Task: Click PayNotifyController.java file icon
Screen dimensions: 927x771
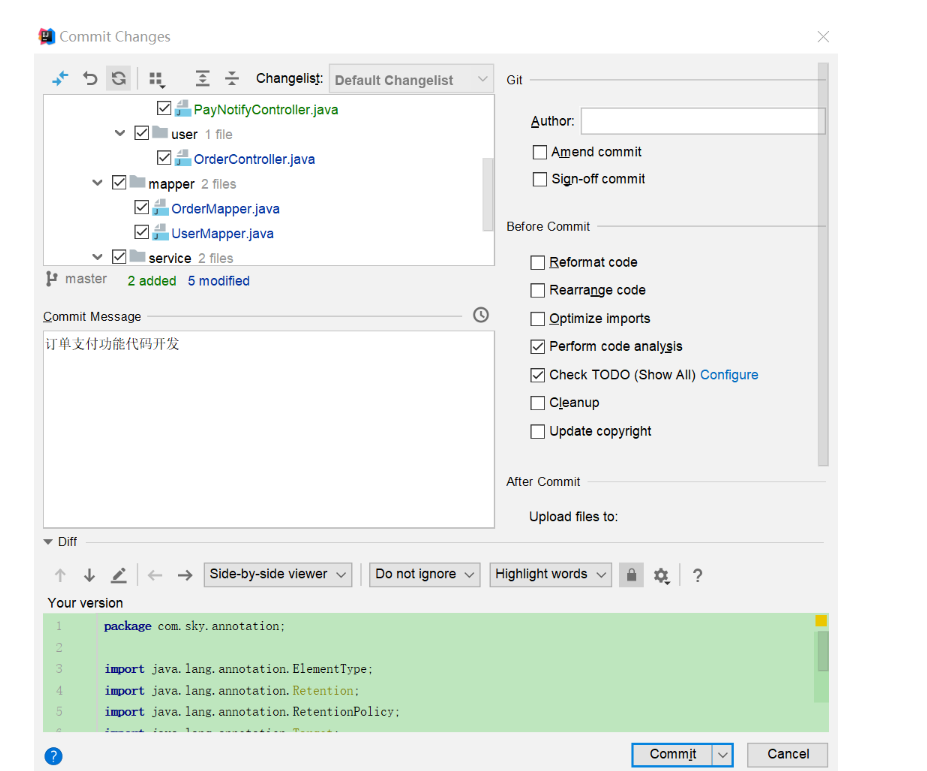Action: pos(183,109)
